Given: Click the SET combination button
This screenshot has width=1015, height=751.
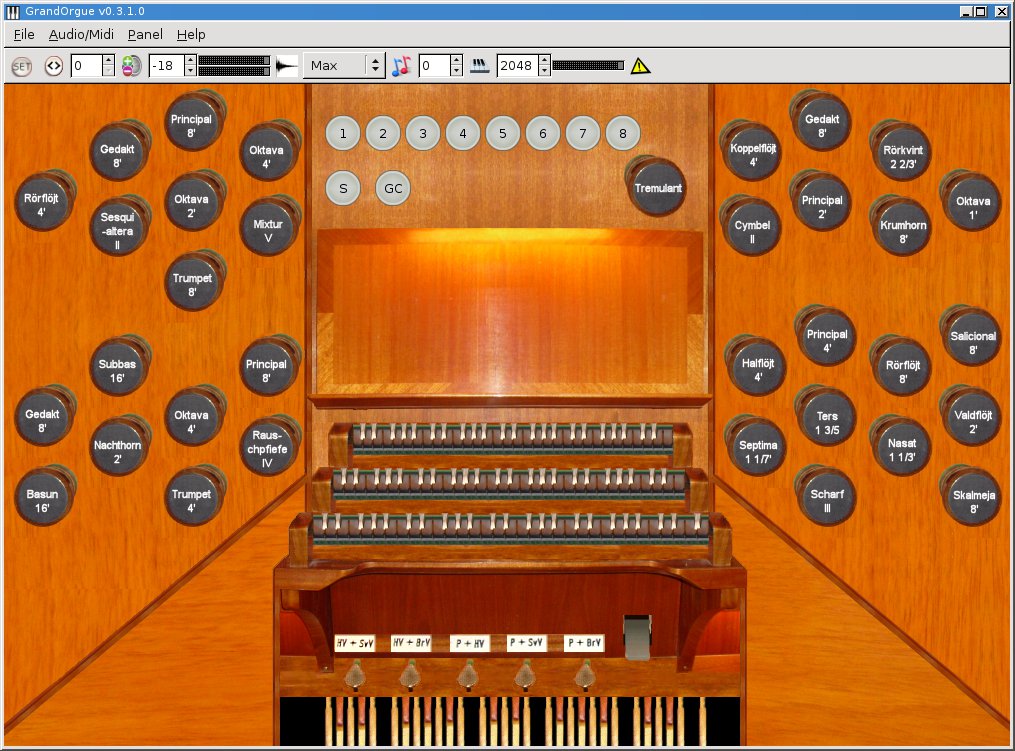Looking at the screenshot, I should [x=20, y=65].
